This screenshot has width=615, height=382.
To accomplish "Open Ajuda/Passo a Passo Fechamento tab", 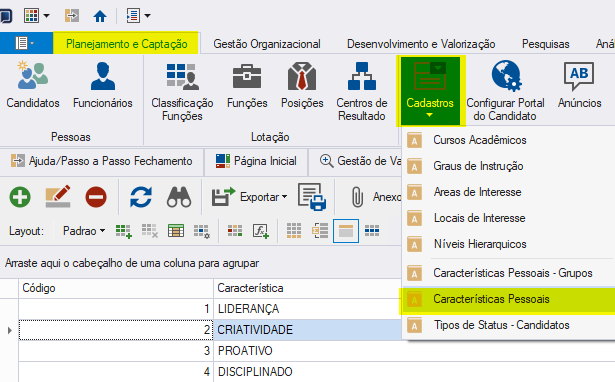I will (102, 161).
